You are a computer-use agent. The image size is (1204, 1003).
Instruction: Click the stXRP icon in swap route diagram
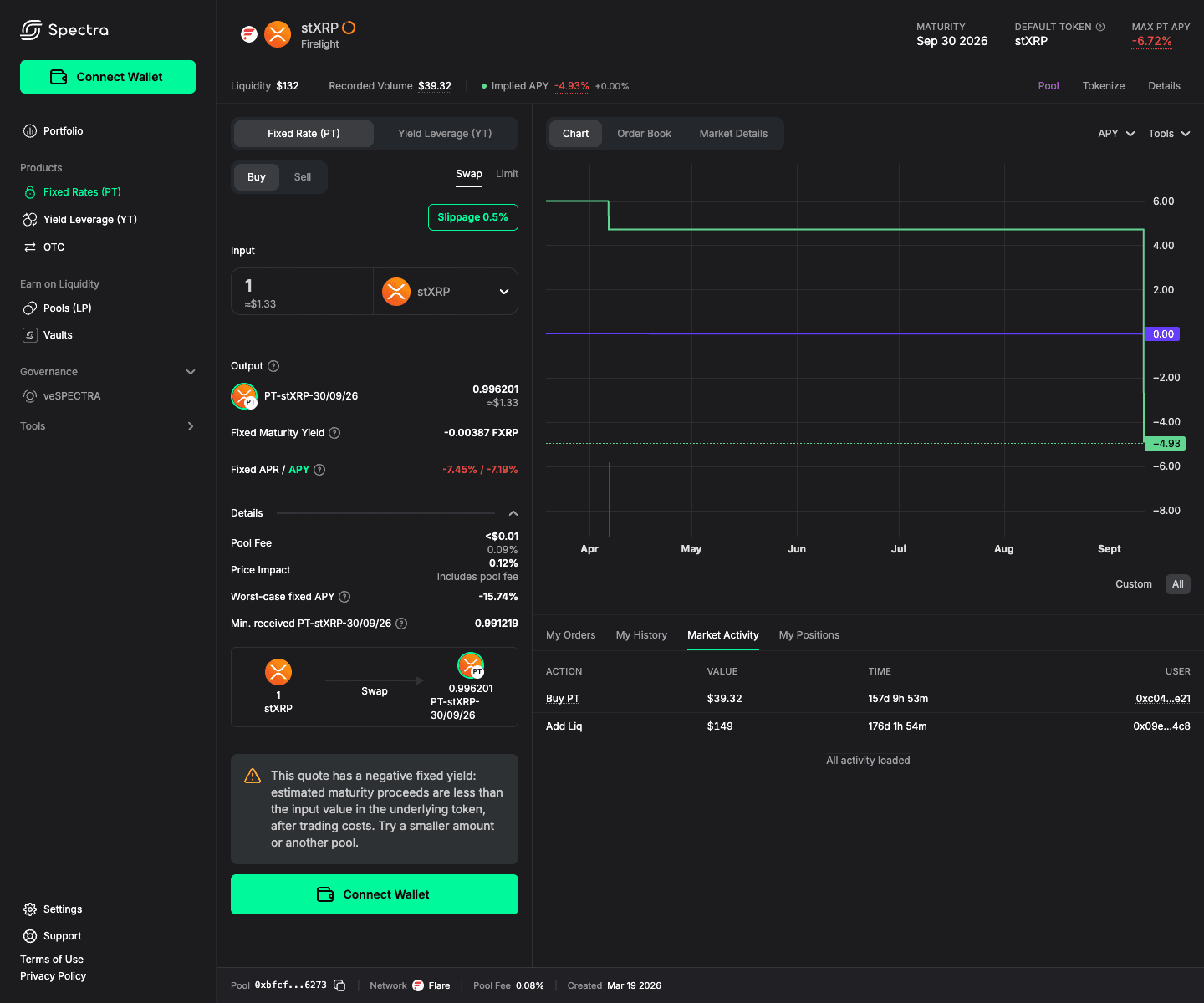pyautogui.click(x=278, y=672)
